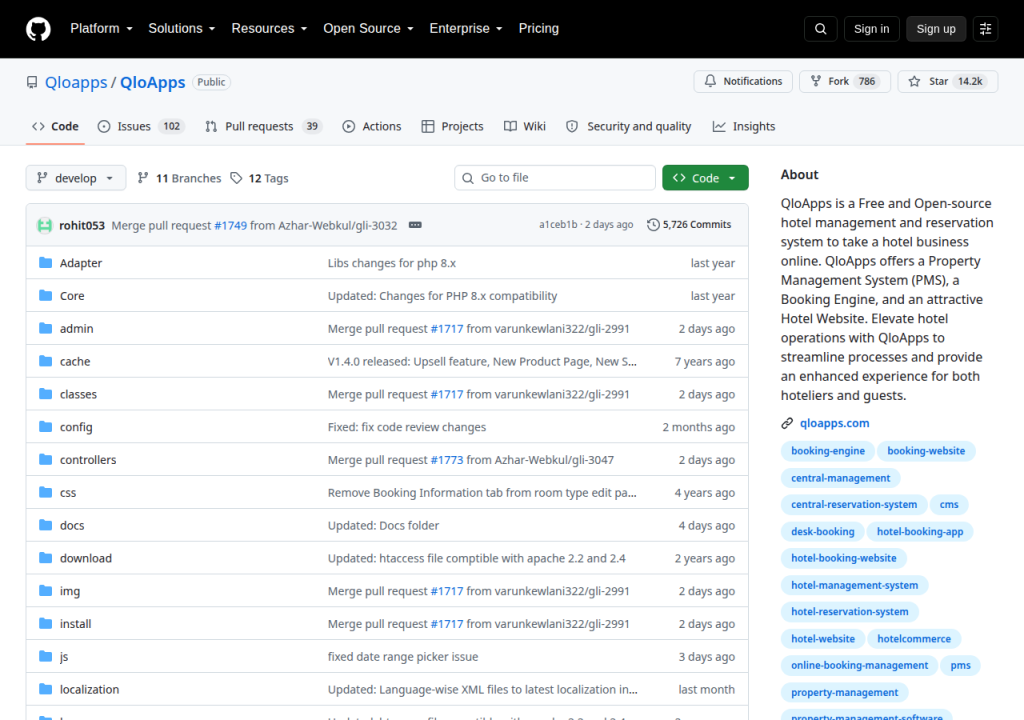View the 5,726 Commits history
Viewport: 1024px width, 720px height.
pyautogui.click(x=689, y=225)
